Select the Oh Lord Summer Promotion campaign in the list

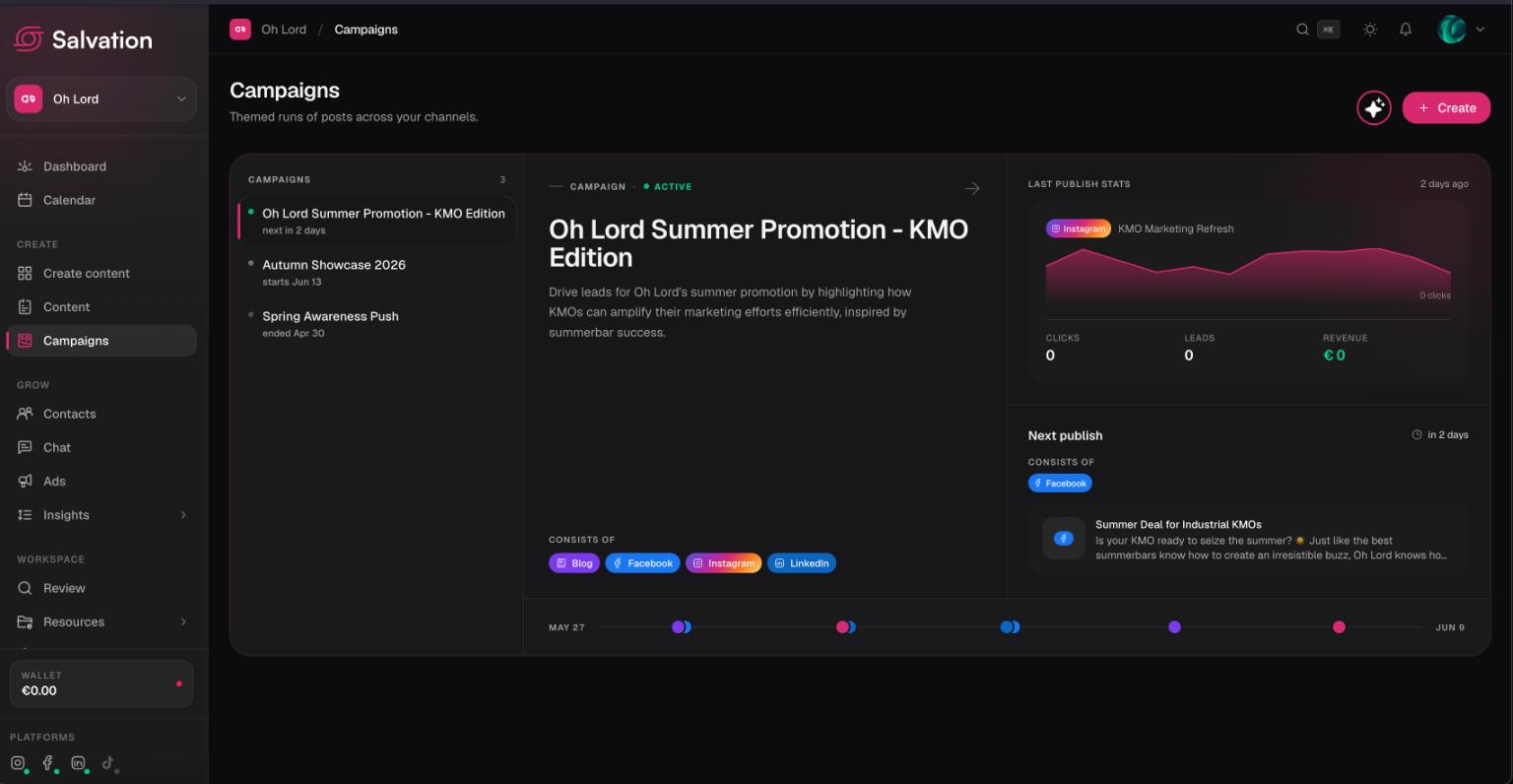[377, 221]
